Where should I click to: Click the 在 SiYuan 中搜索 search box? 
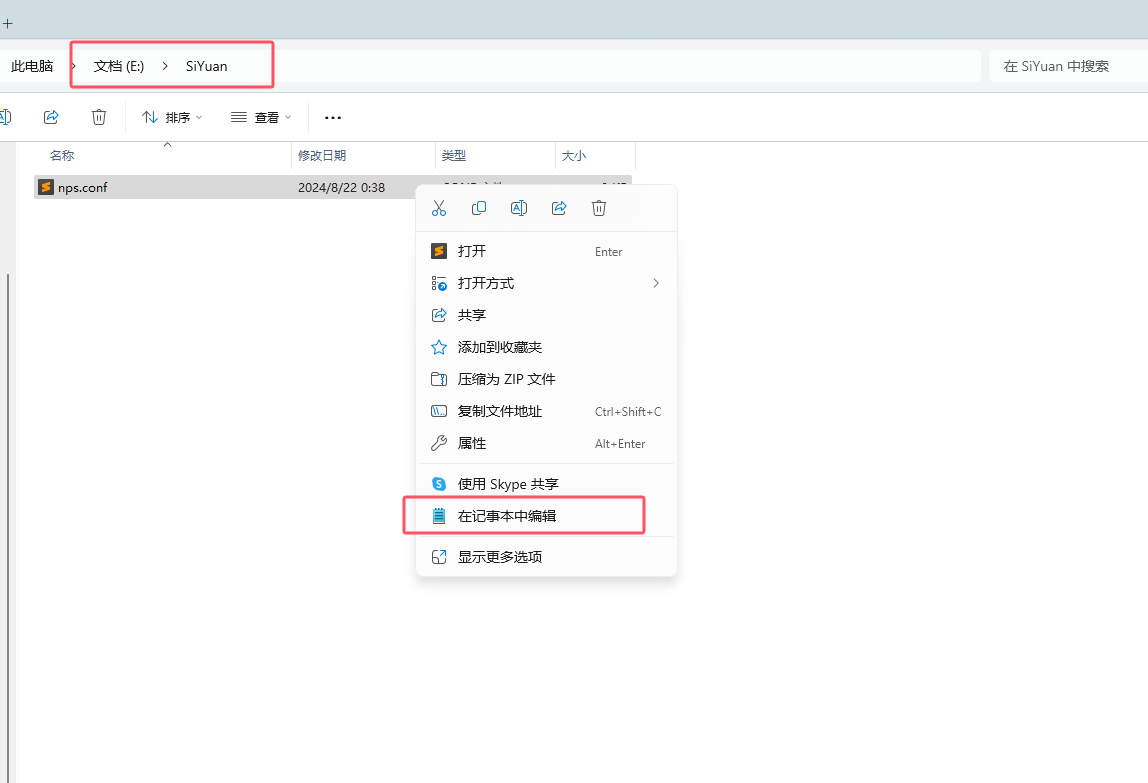[1065, 66]
